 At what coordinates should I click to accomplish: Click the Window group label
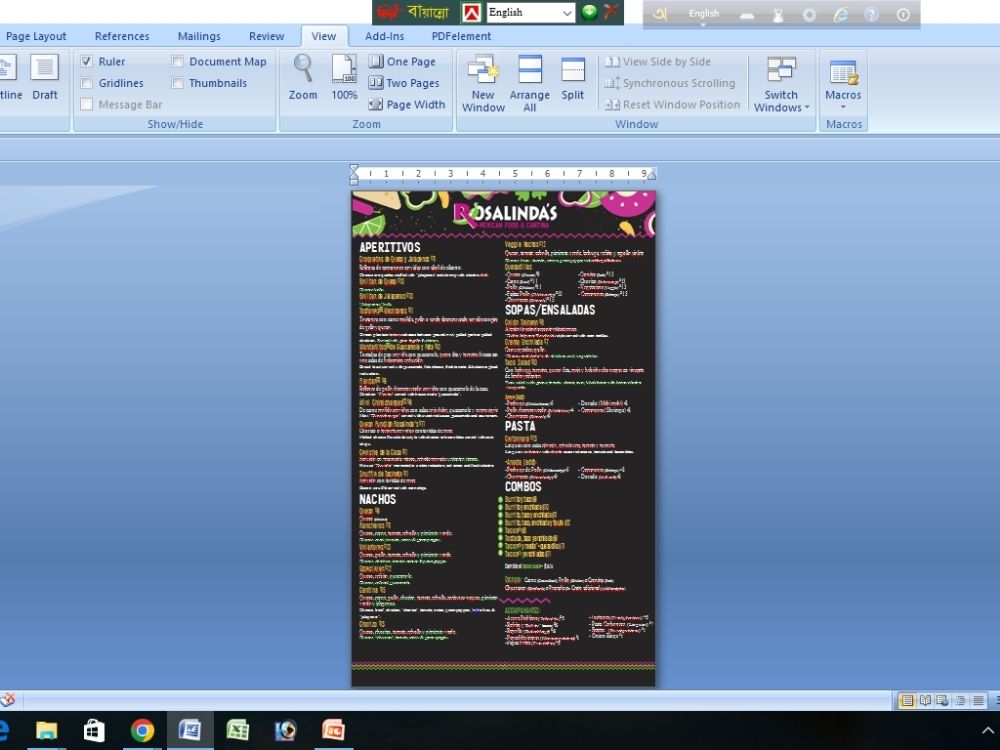point(636,124)
